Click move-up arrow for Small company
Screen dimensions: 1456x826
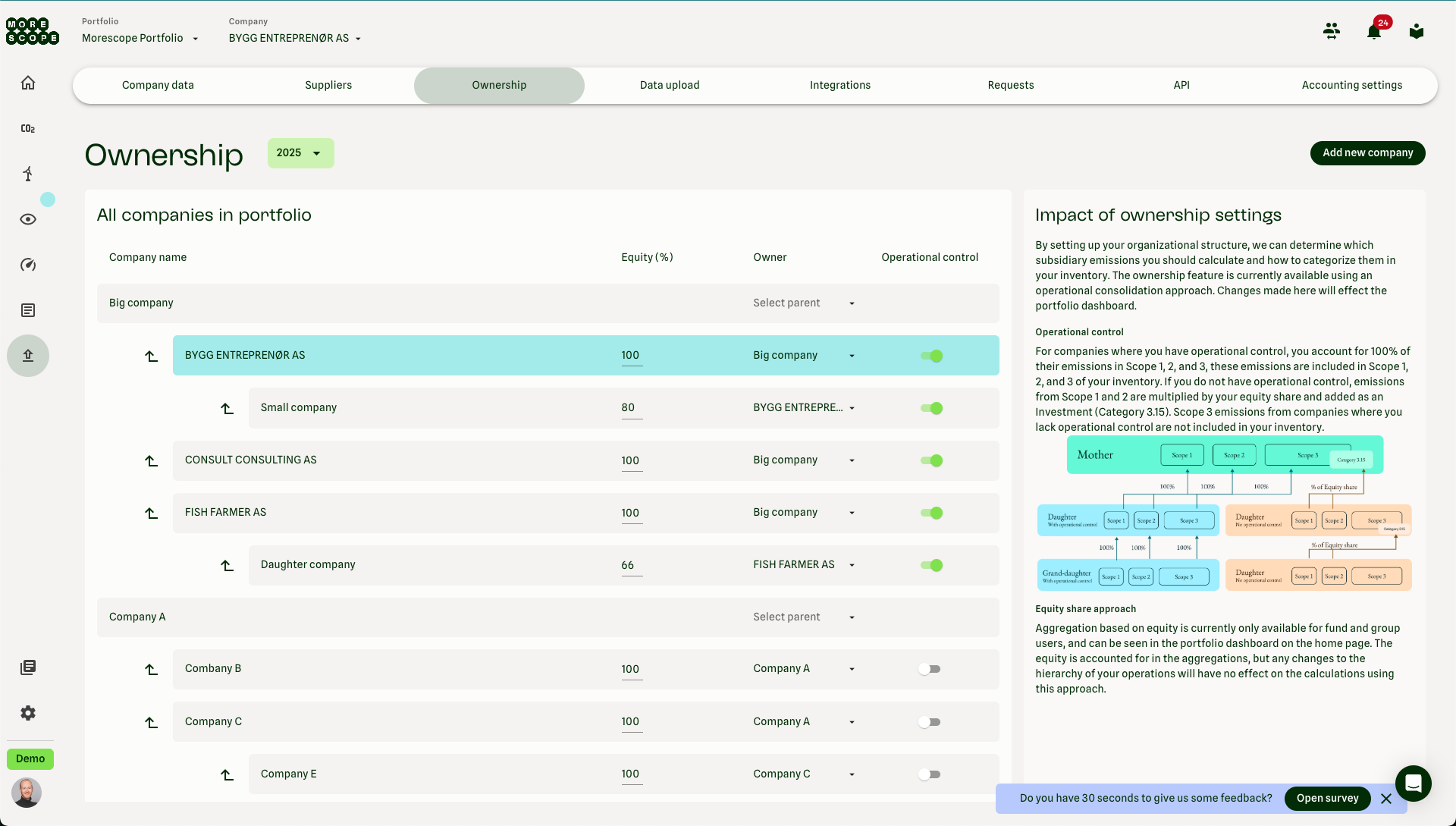coord(227,408)
